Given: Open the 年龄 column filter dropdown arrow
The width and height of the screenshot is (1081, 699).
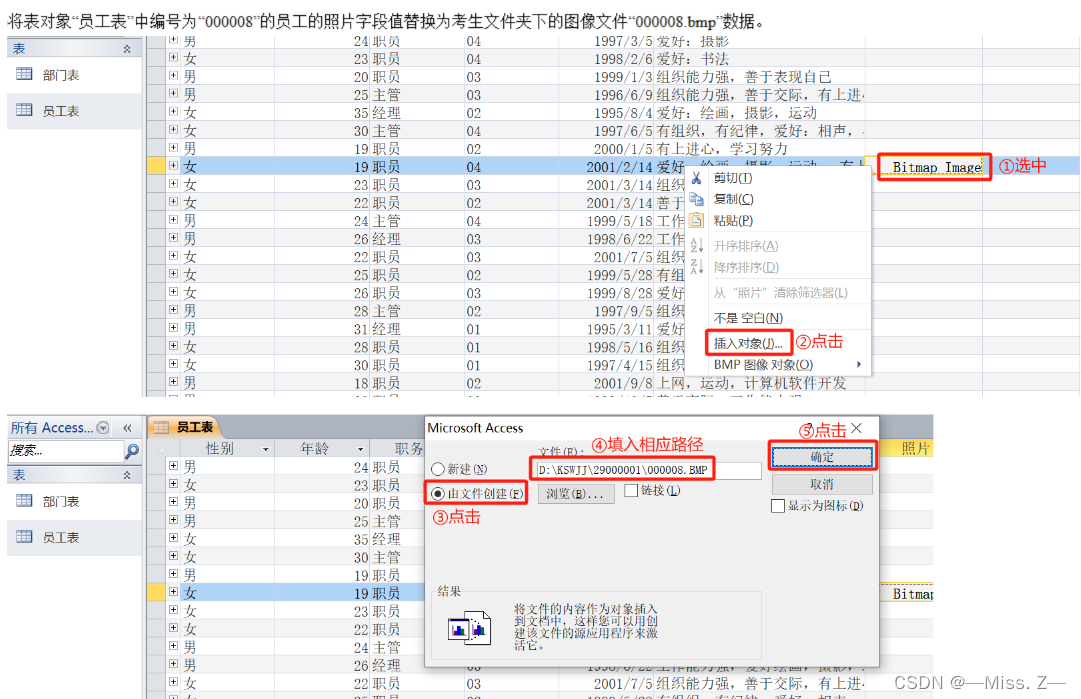Looking at the screenshot, I should (360, 449).
